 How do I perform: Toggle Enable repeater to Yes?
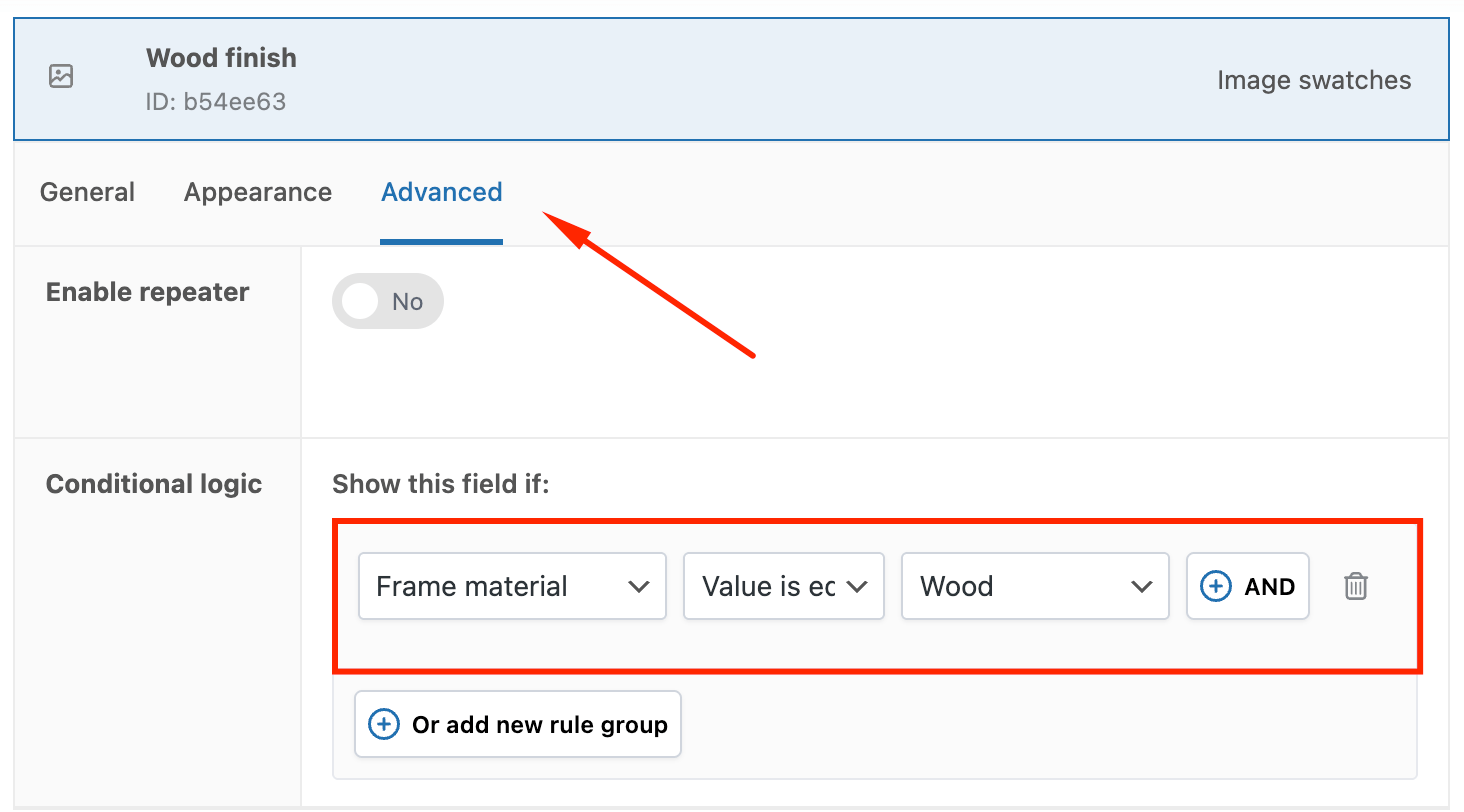point(388,301)
